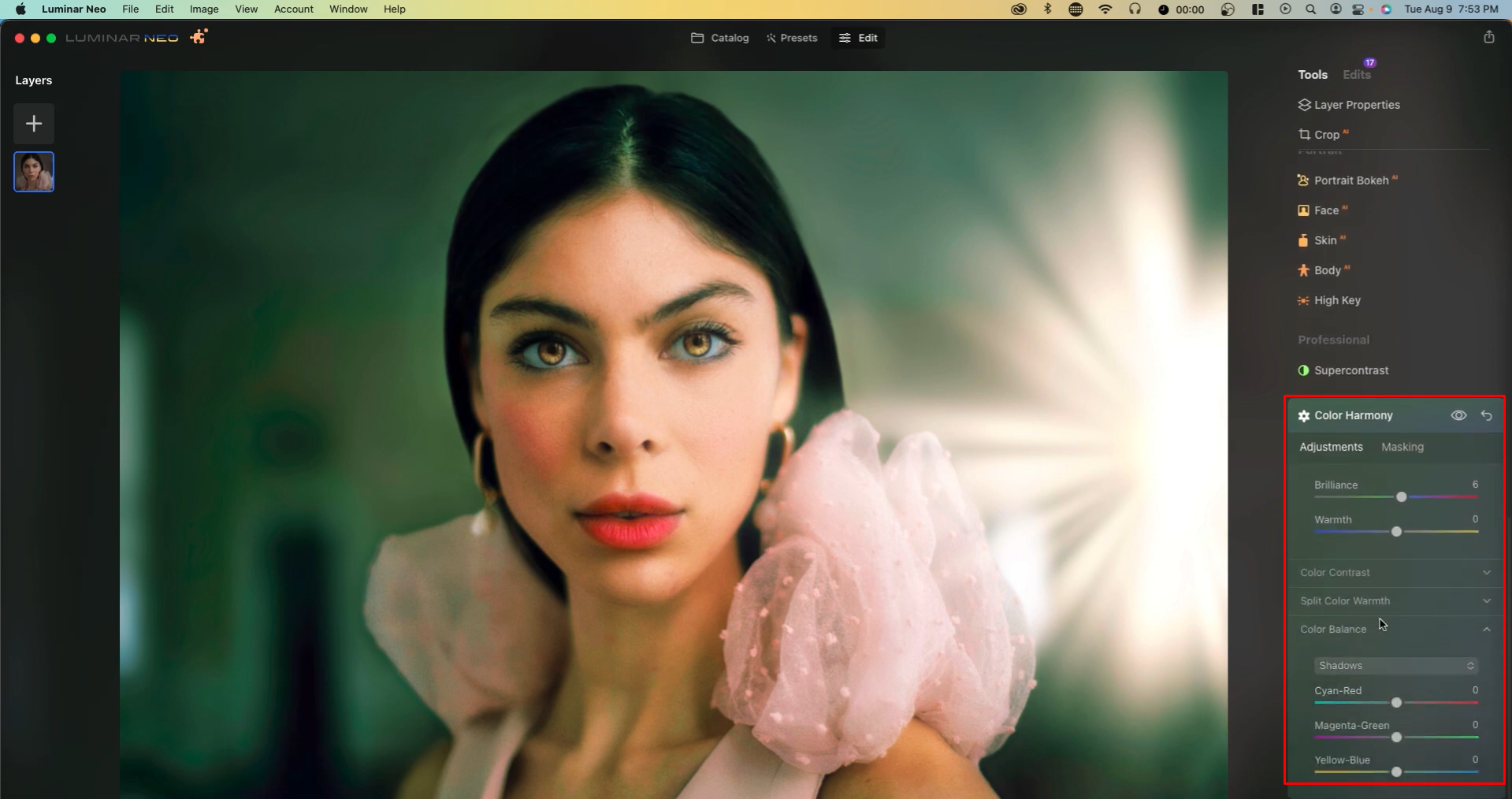The image size is (1512, 799).
Task: Collapse the Color Balance section
Action: coord(1395,630)
